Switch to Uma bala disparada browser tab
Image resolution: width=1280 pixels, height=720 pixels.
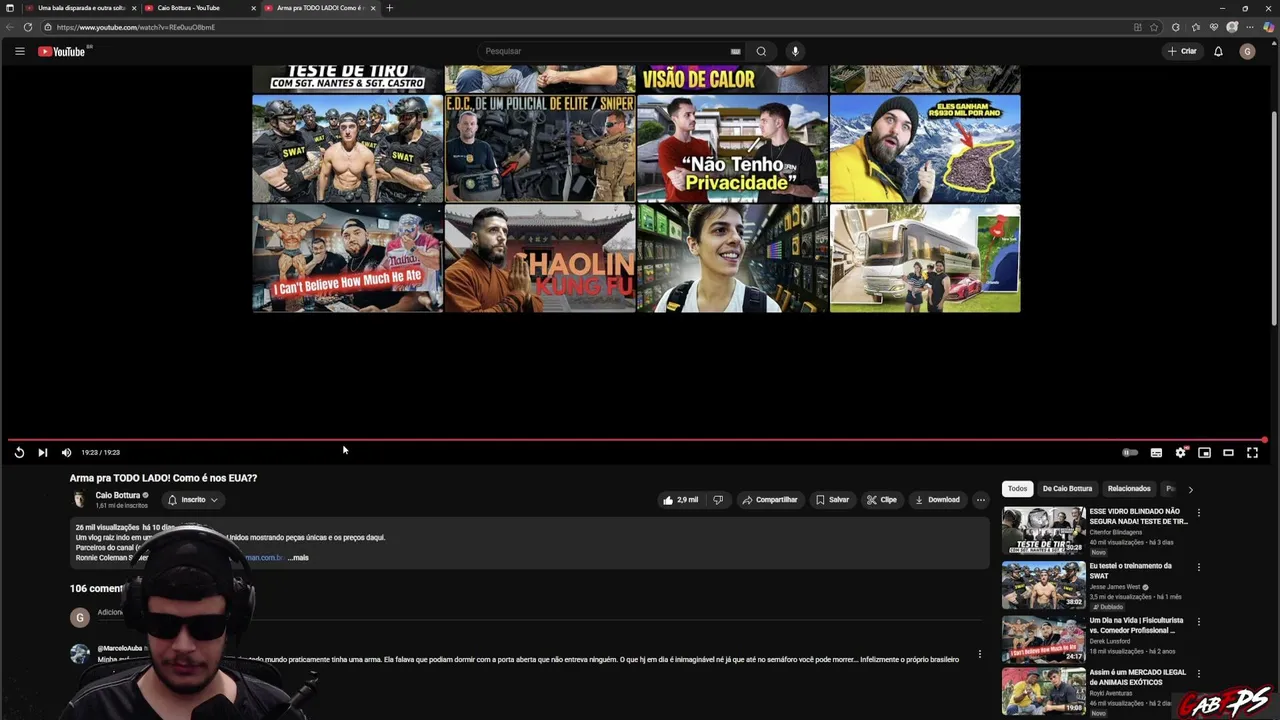(80, 8)
